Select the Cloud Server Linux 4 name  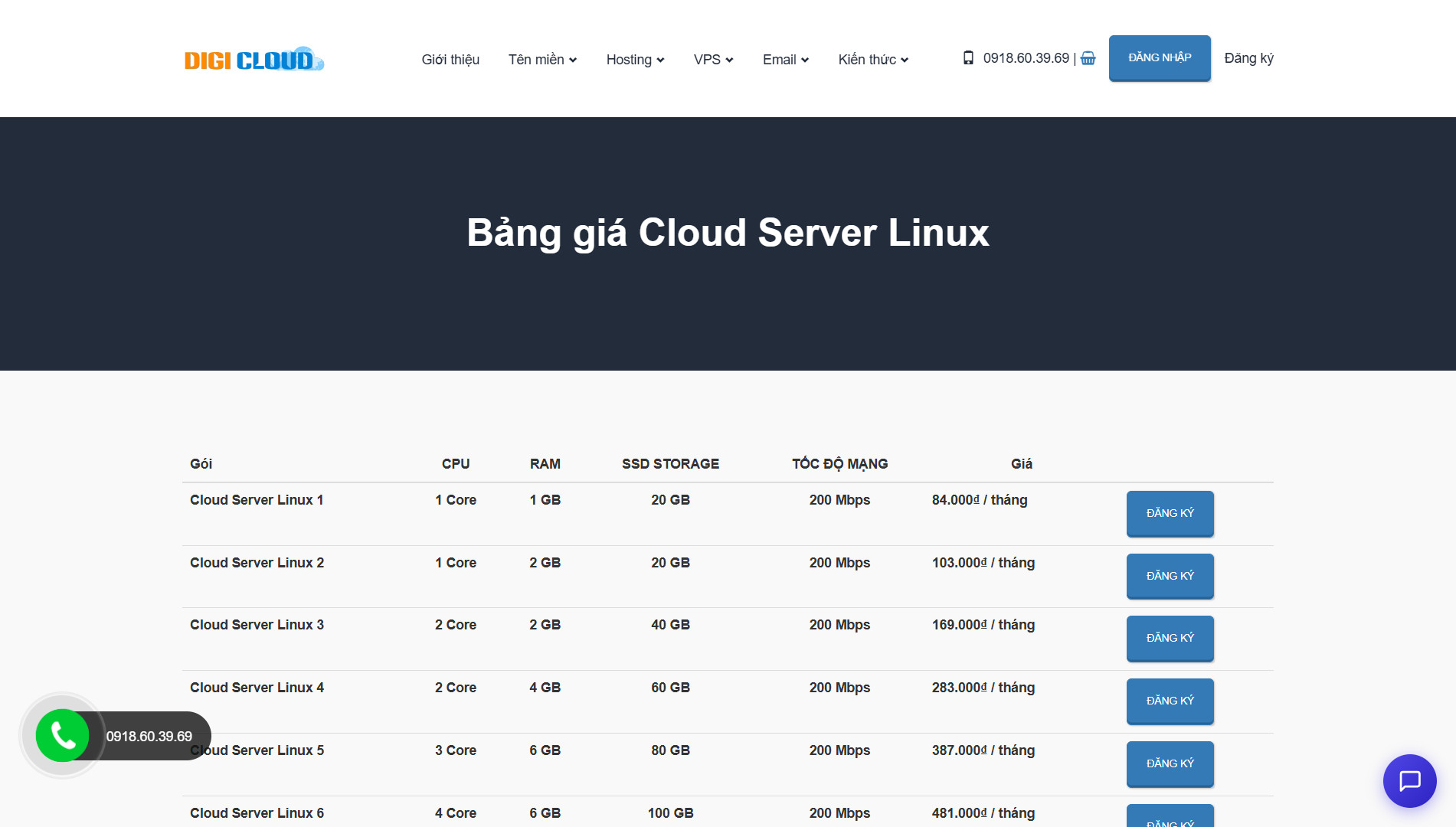(x=257, y=688)
